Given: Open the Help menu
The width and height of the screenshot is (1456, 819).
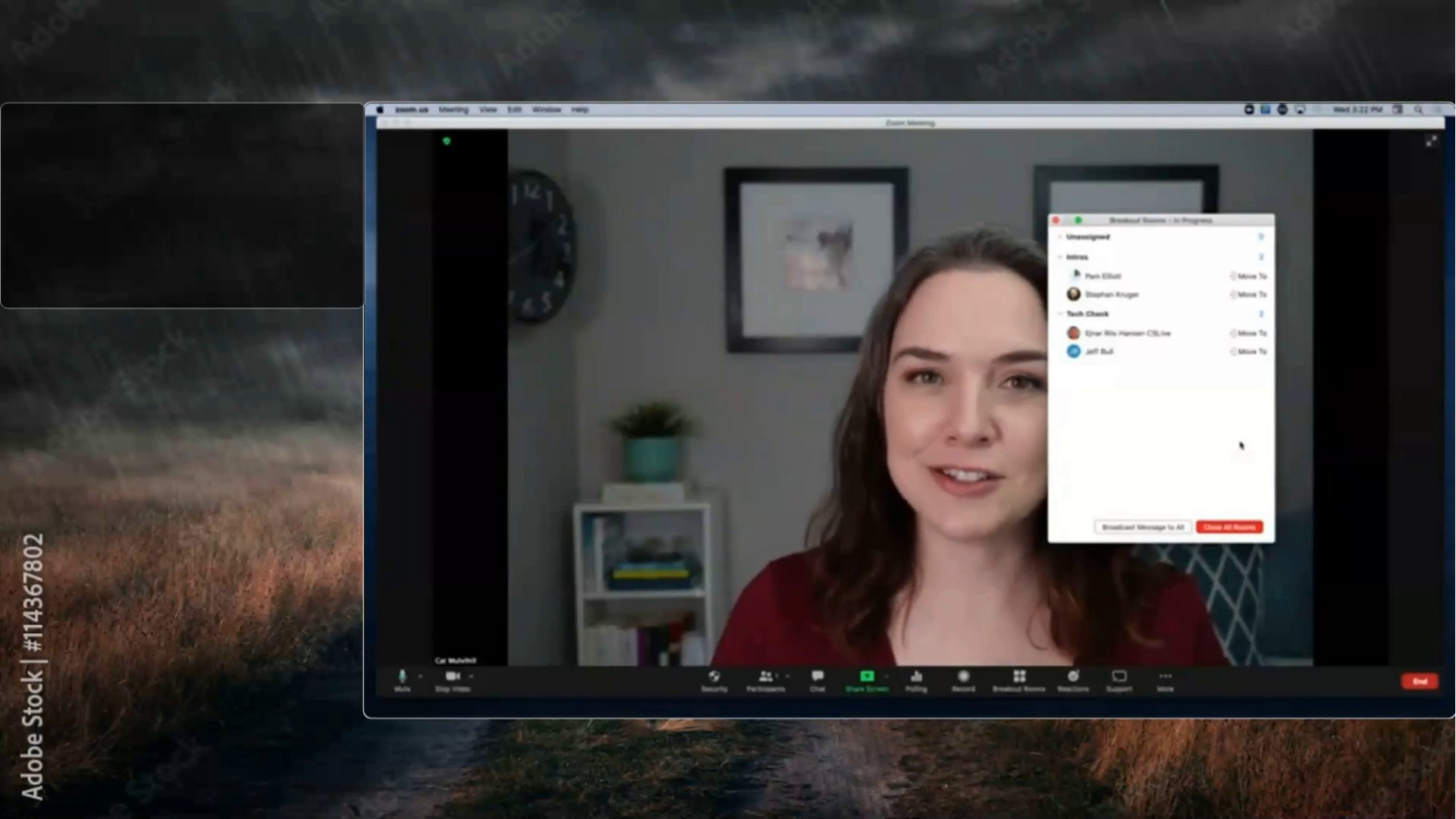Looking at the screenshot, I should click(x=580, y=110).
